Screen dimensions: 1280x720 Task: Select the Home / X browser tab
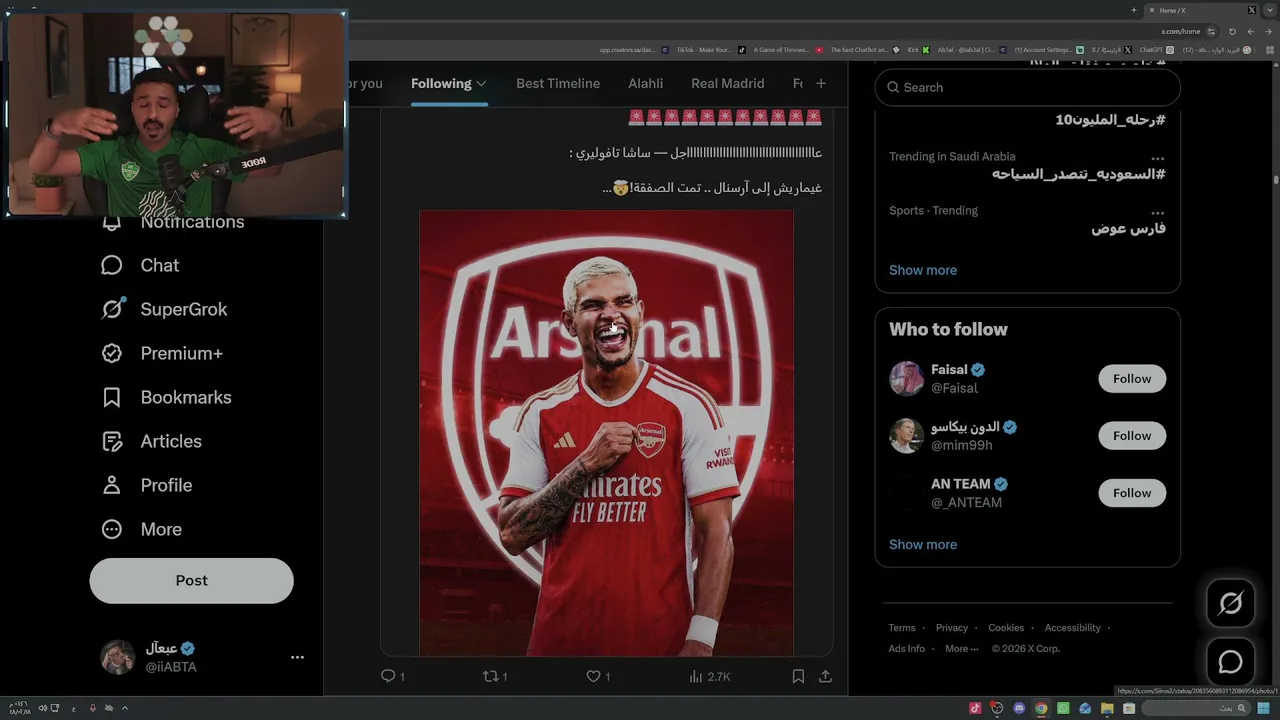tap(1200, 10)
